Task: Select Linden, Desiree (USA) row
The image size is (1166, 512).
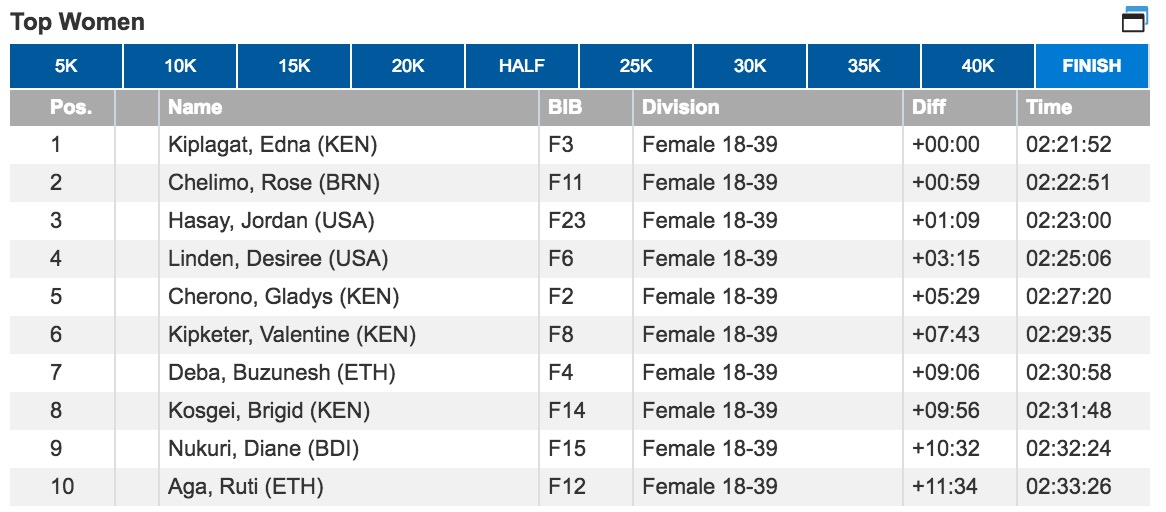Action: tap(278, 259)
